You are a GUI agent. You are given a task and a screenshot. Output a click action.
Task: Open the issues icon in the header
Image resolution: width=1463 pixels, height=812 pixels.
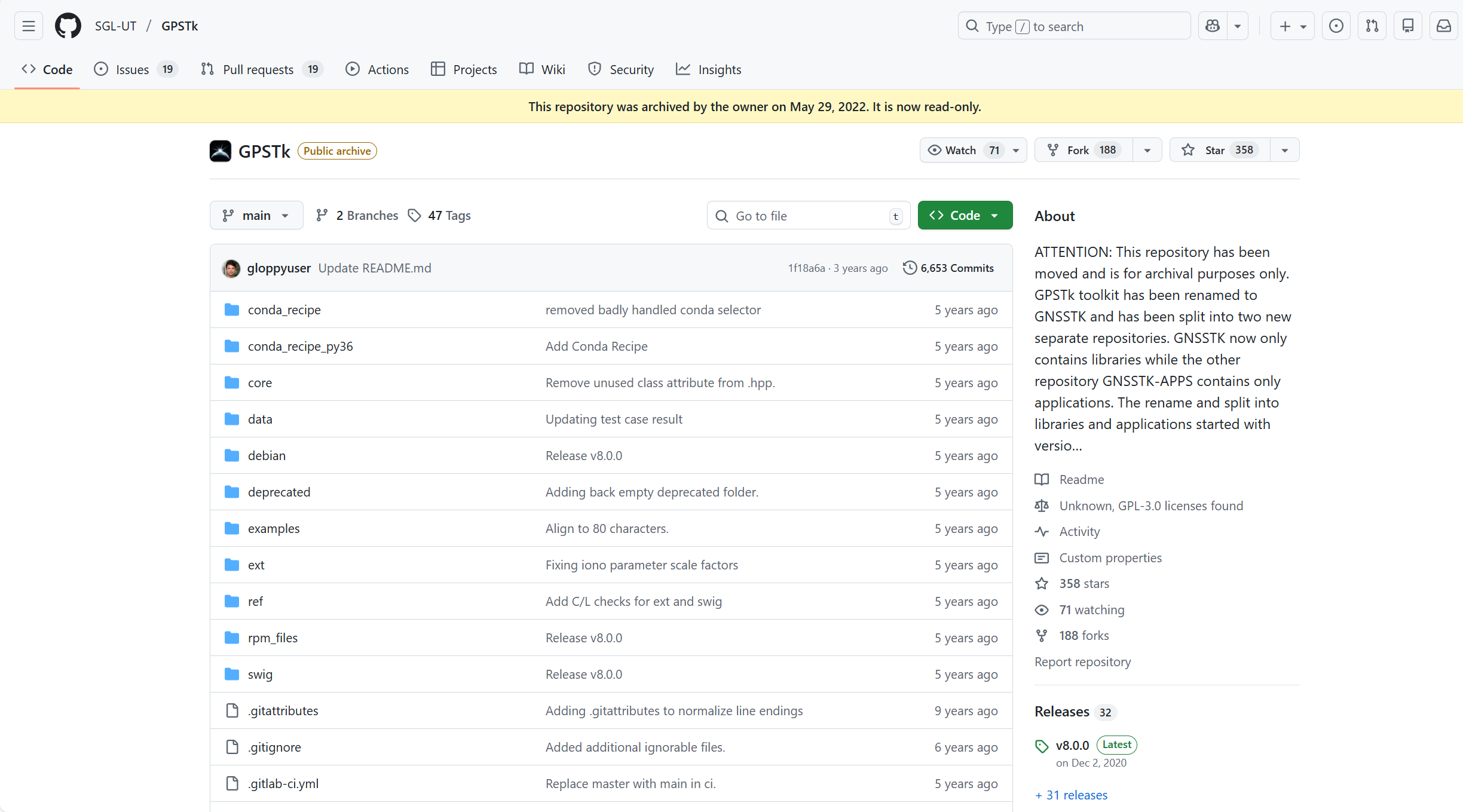(1336, 26)
